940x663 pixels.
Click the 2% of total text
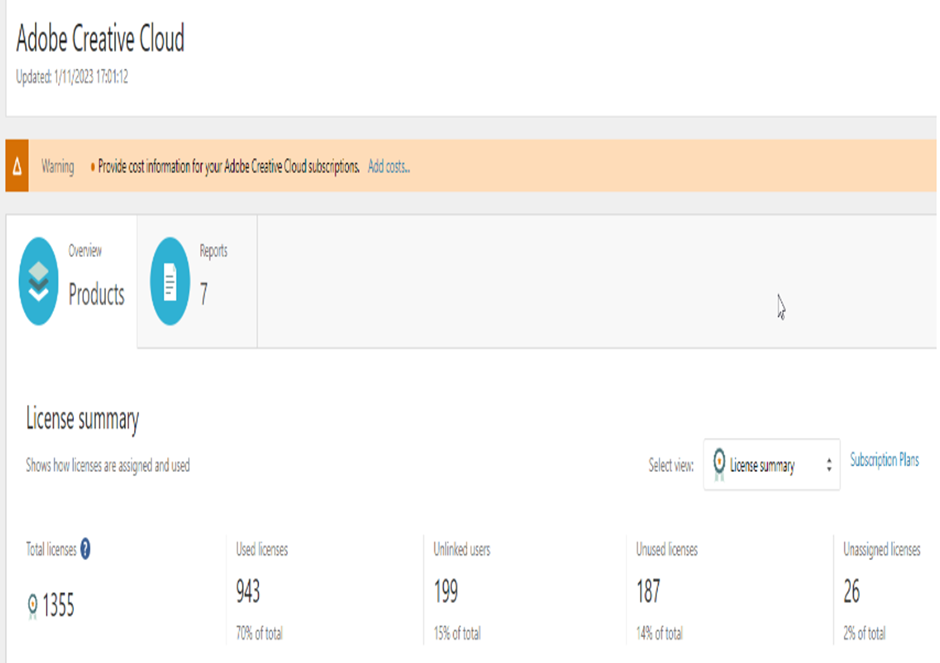[864, 633]
